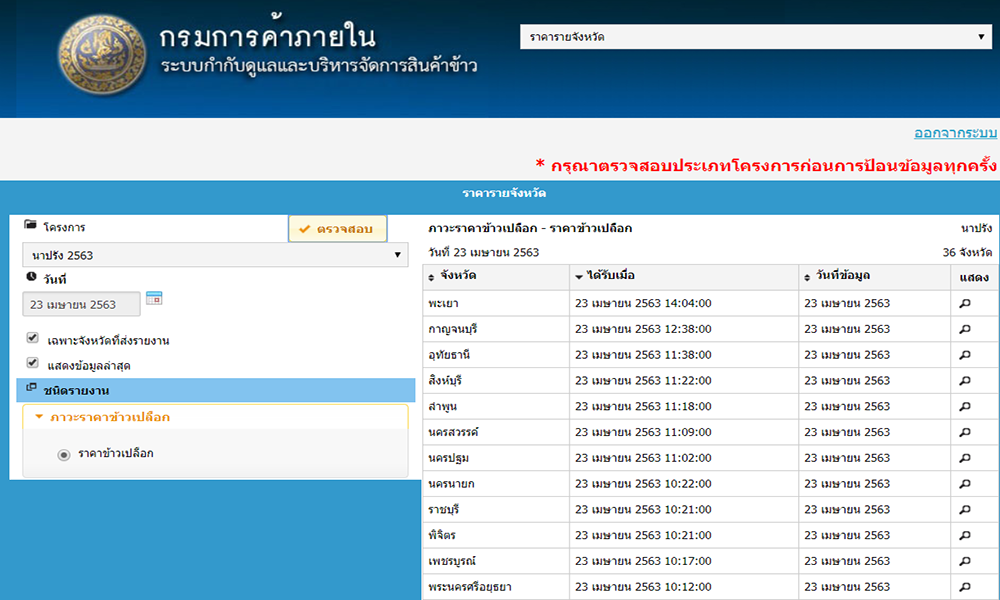Click the 11:18:00 received time cell

pos(684,406)
